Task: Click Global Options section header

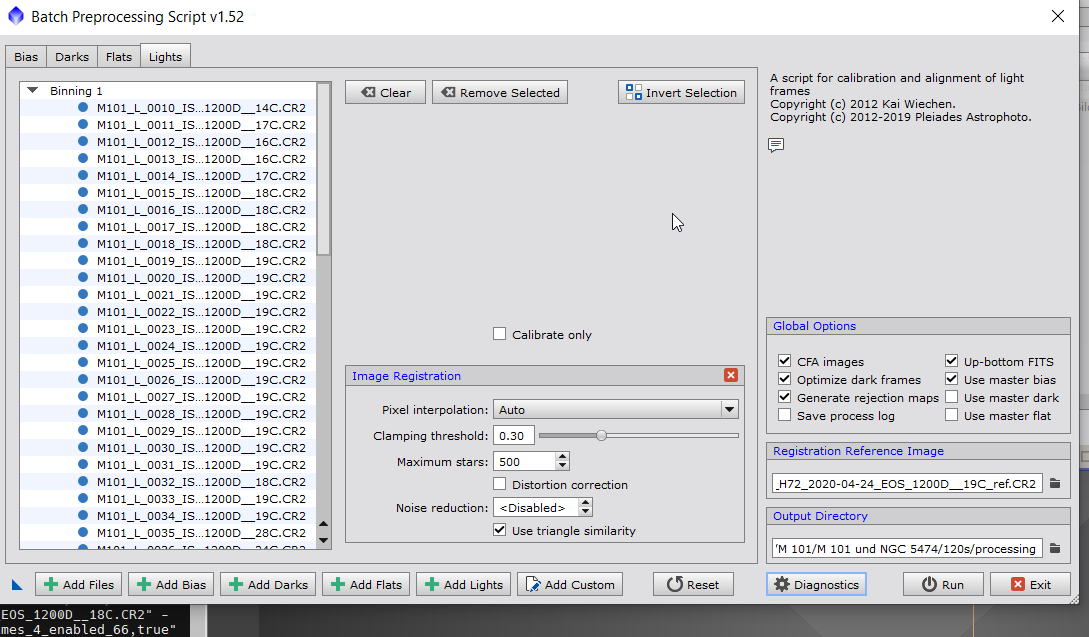Action: [918, 326]
